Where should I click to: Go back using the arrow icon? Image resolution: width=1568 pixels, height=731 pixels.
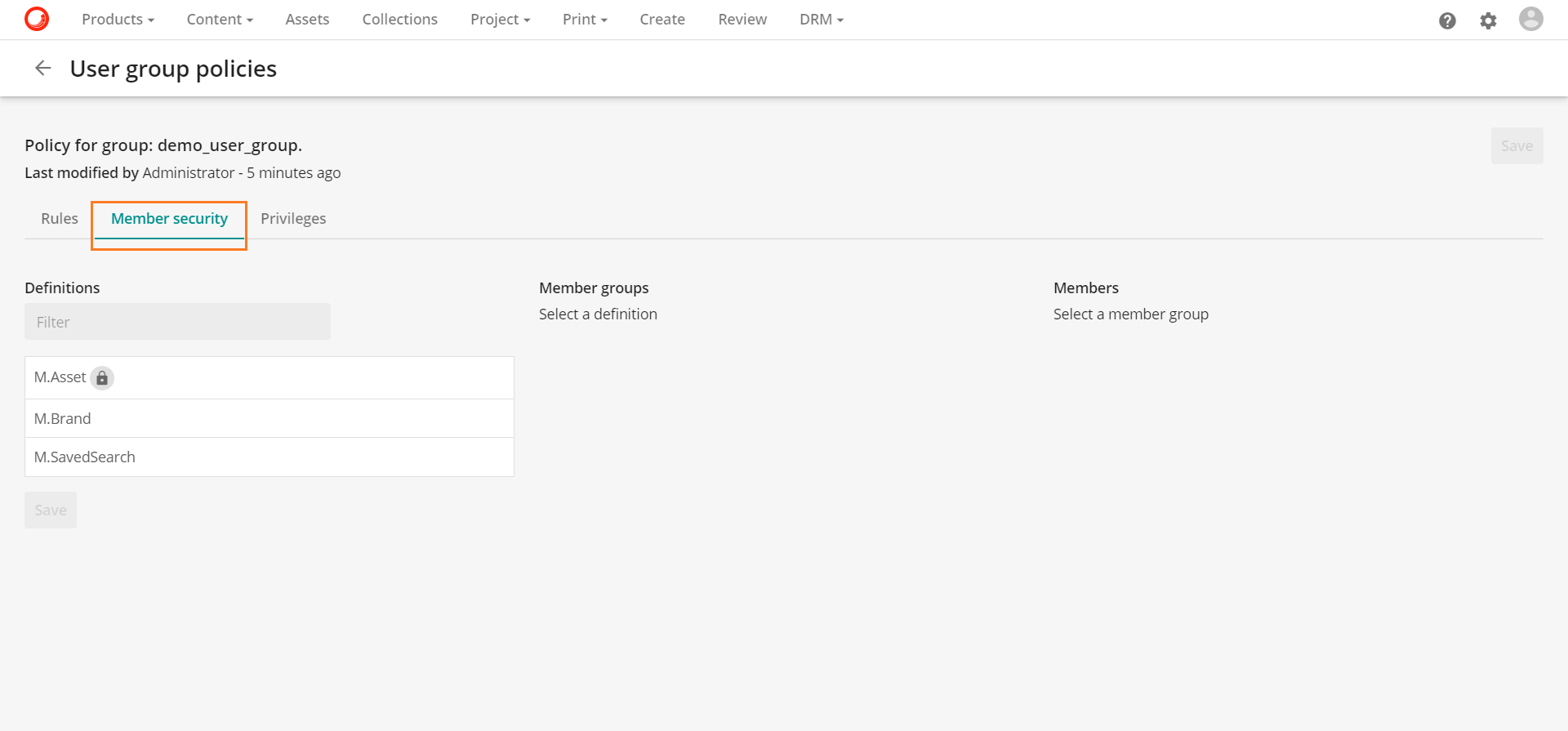(x=43, y=69)
